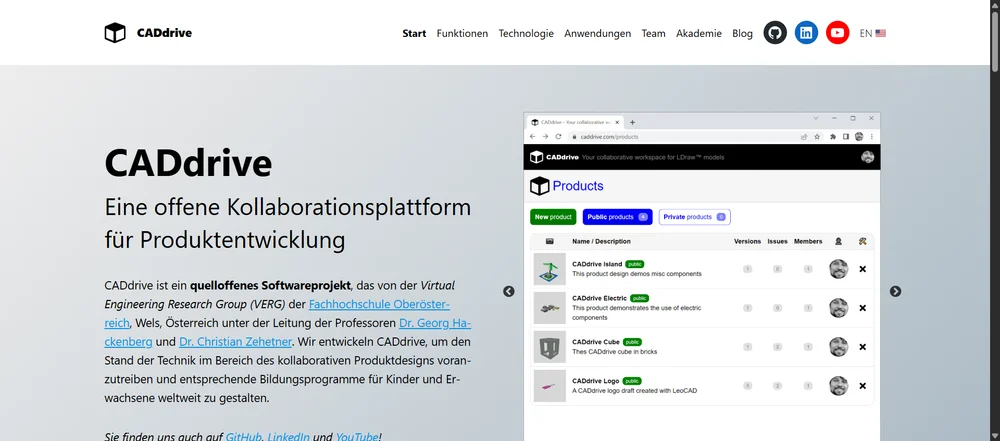Click the embedded browser back arrow
This screenshot has height=441, width=1000.
coord(533,137)
